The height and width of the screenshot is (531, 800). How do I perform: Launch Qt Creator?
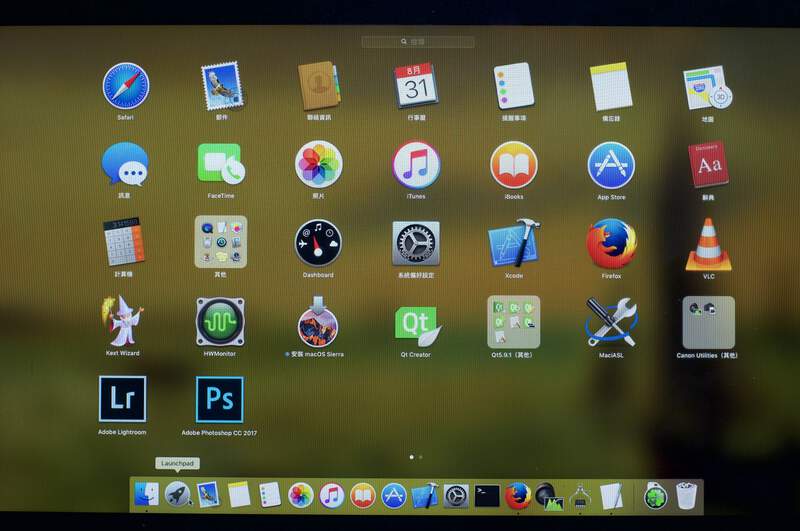(x=417, y=324)
